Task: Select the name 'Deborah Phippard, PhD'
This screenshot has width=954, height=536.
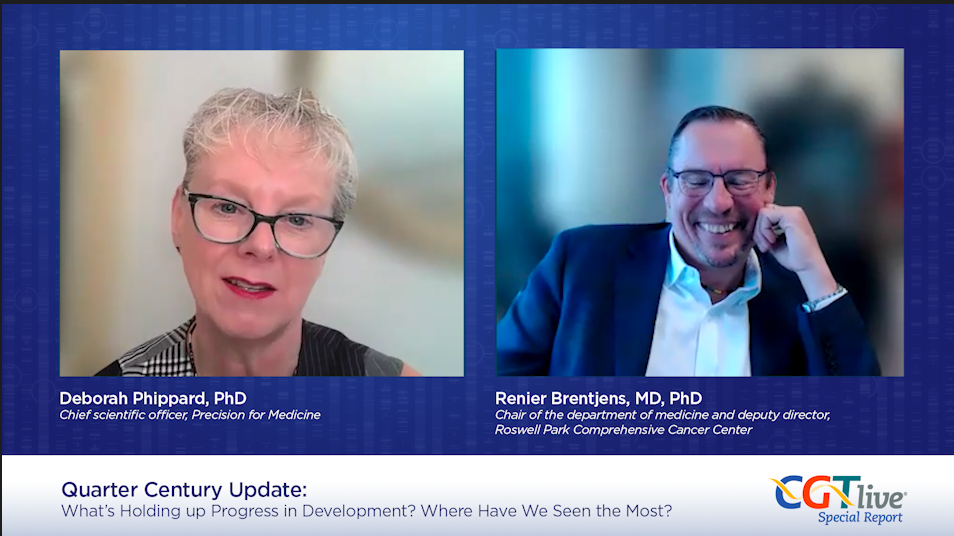Action: pos(153,399)
